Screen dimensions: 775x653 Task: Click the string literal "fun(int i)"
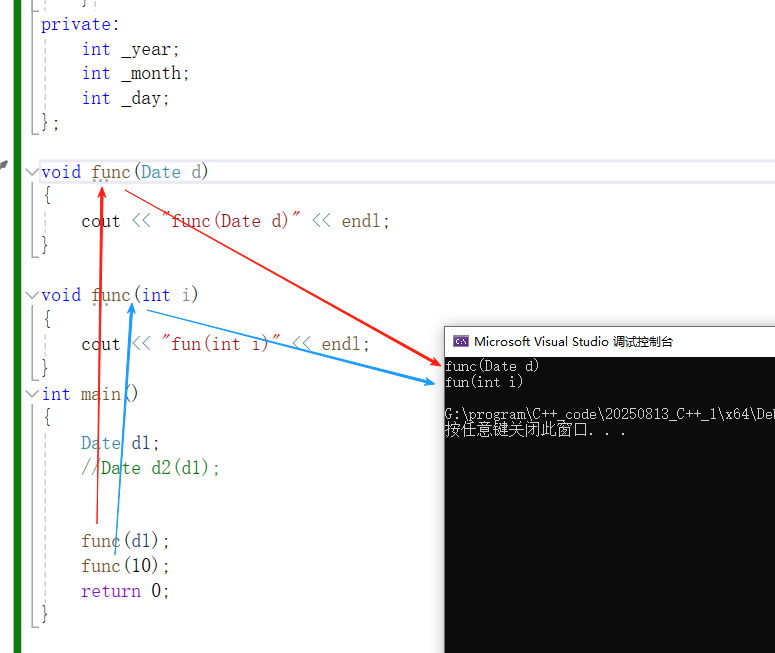(x=221, y=343)
